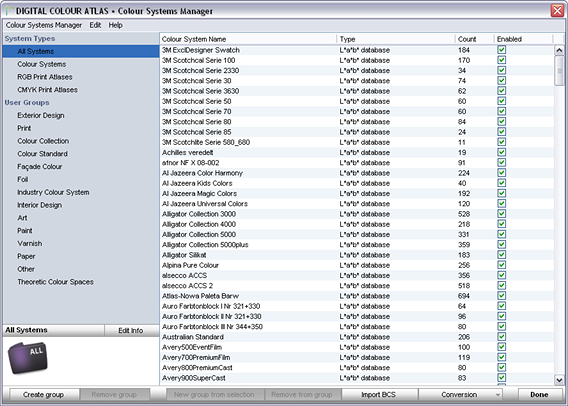Image resolution: width=568 pixels, height=406 pixels.
Task: Select Exterior Design user group
Action: [81, 115]
